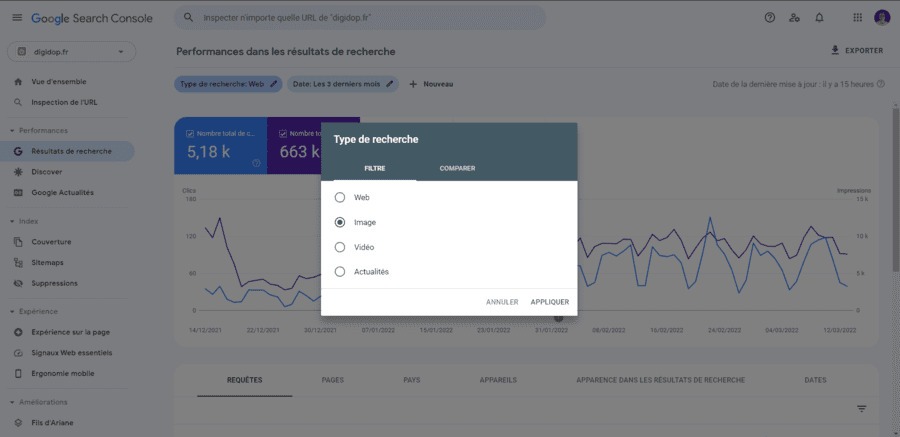
Task: Switch to the COMPARER tab
Action: click(457, 168)
